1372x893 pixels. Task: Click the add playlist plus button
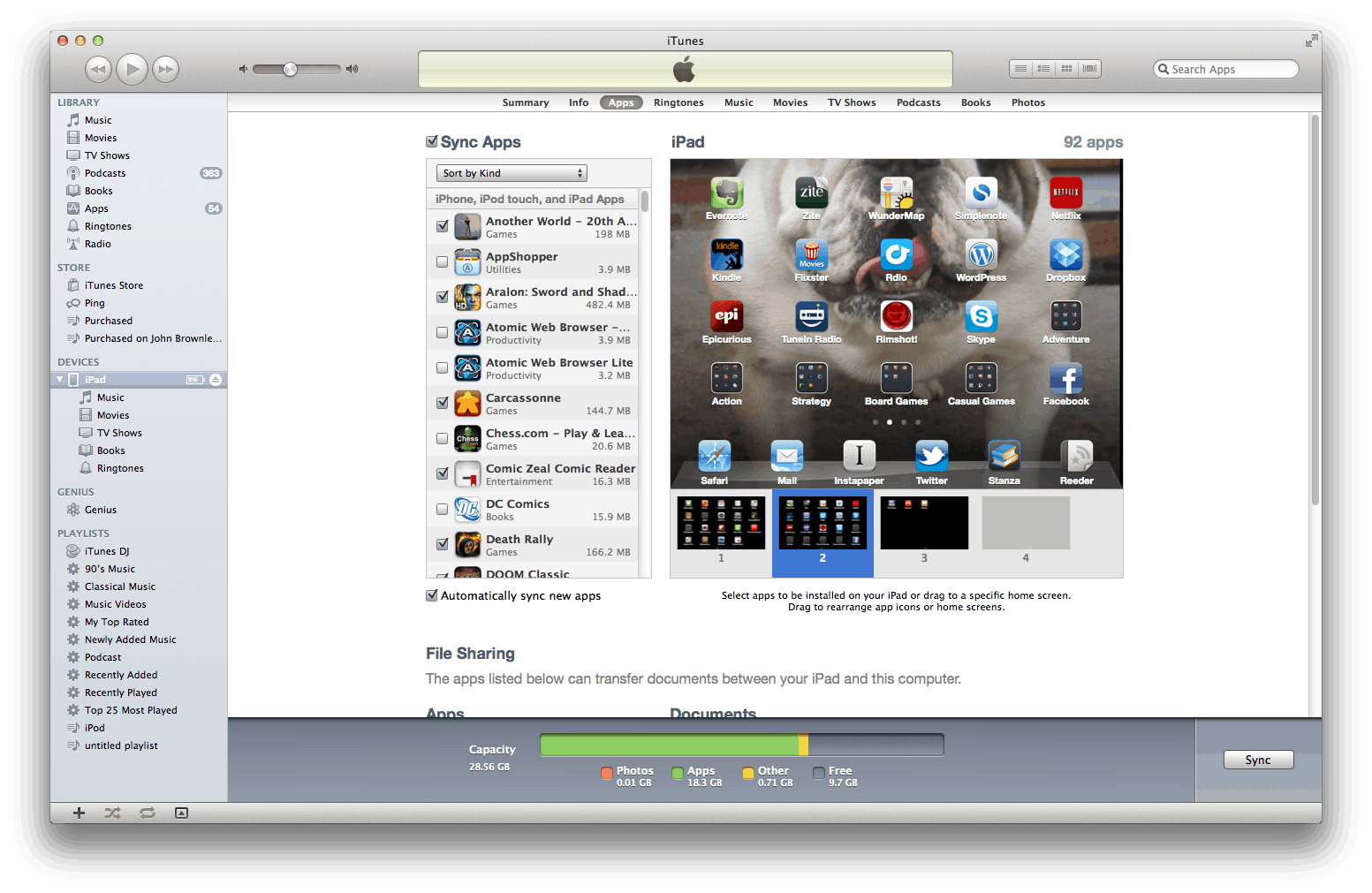click(79, 813)
